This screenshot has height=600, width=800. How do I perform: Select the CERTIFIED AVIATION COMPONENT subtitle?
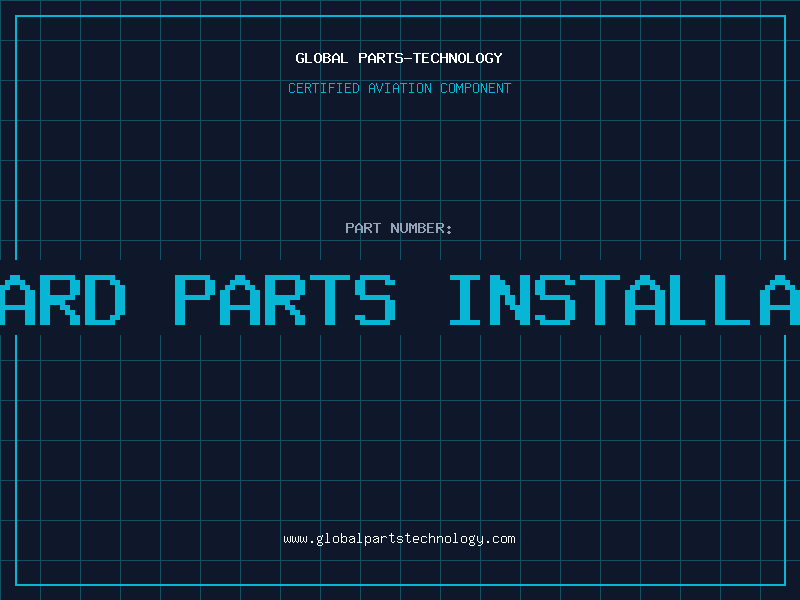click(399, 88)
